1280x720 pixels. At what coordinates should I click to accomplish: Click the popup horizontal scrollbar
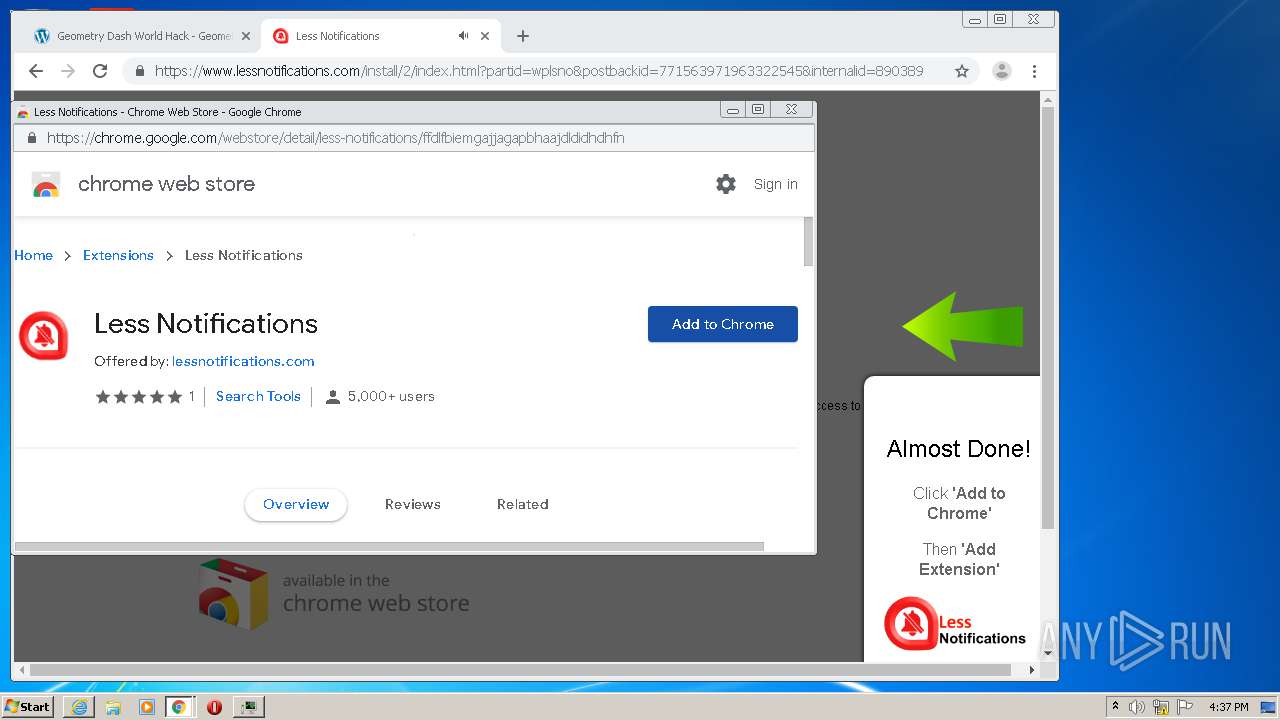(x=389, y=547)
